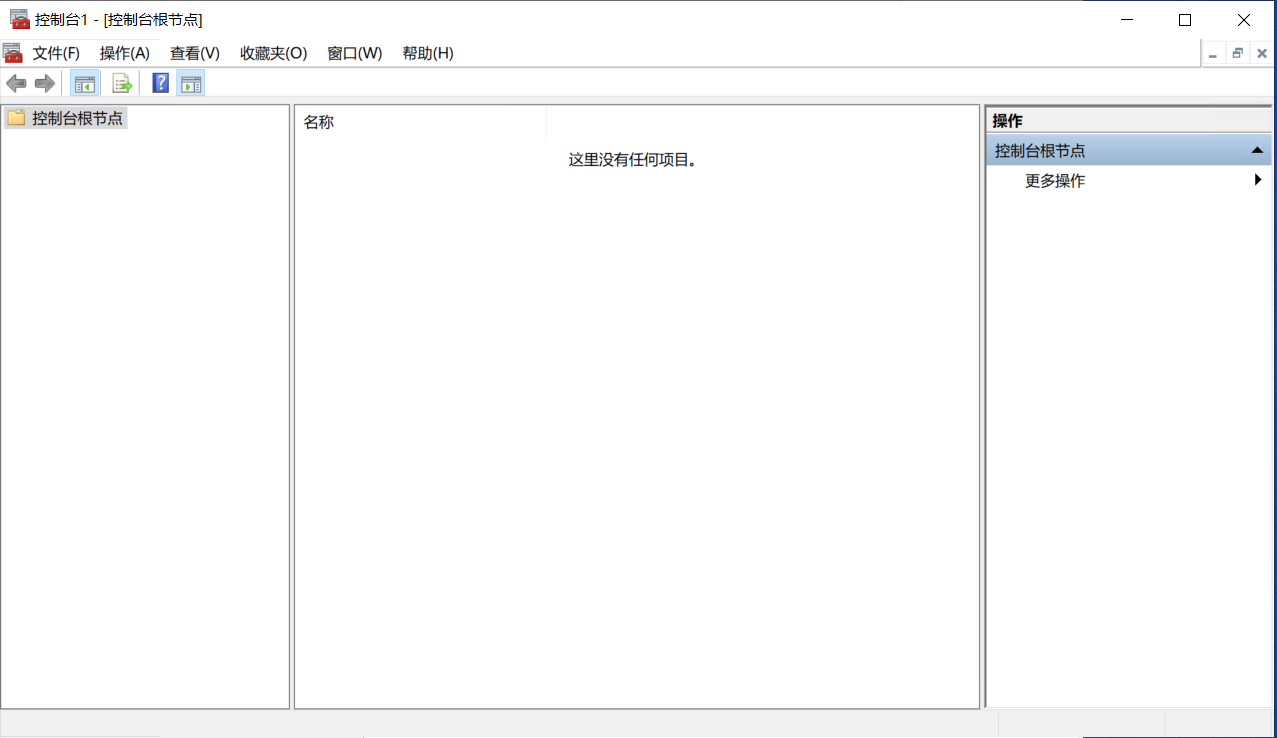
Task: Open Help via the question mark icon
Action: pyautogui.click(x=160, y=83)
